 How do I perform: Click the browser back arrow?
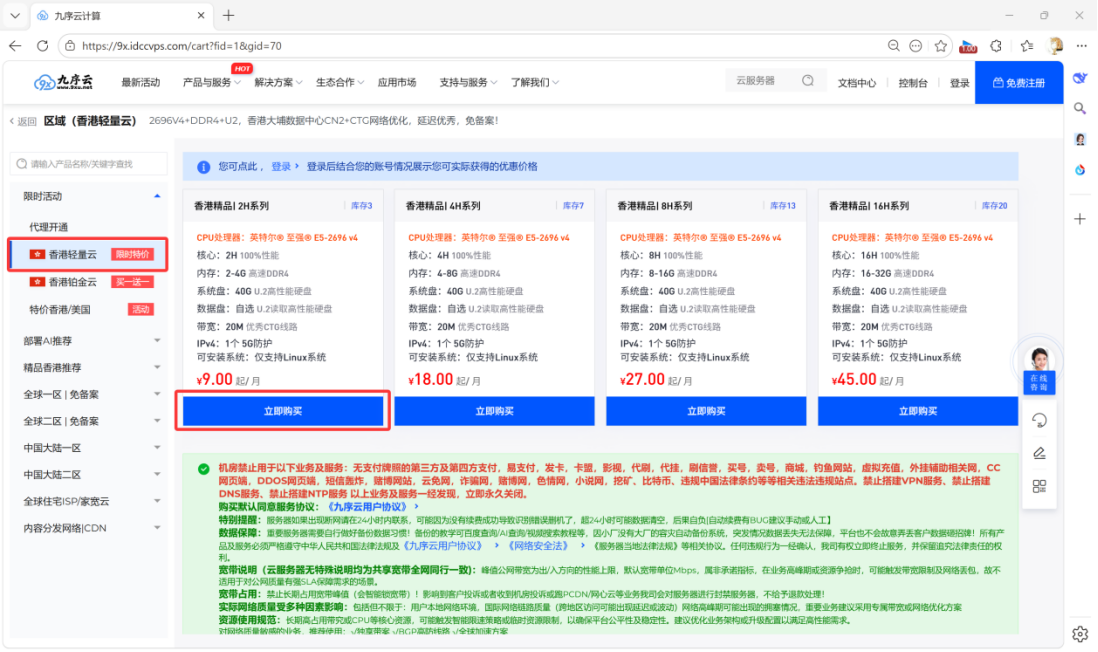15,46
